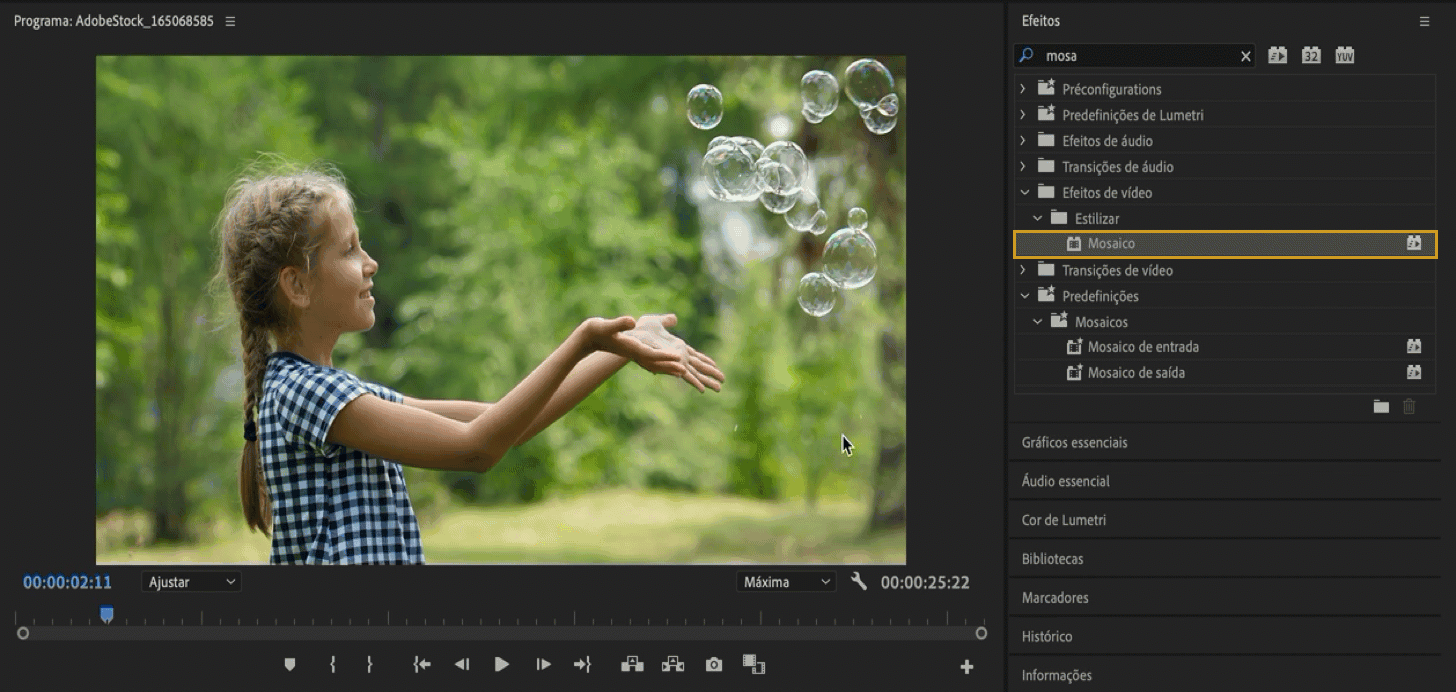Go to Out point
Screen dimensions: 1456x692
[x=582, y=664]
